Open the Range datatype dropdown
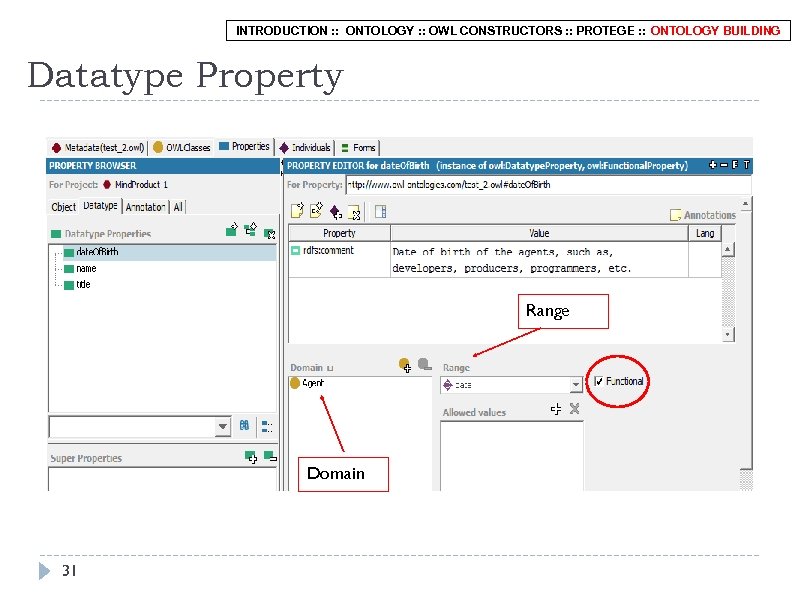 [576, 385]
